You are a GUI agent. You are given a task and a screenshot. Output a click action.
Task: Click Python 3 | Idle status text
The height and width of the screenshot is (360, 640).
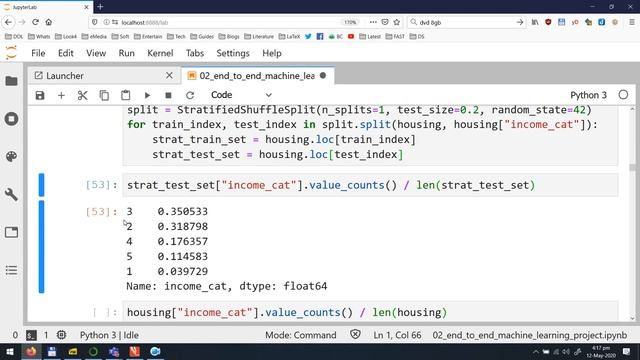[x=109, y=335]
